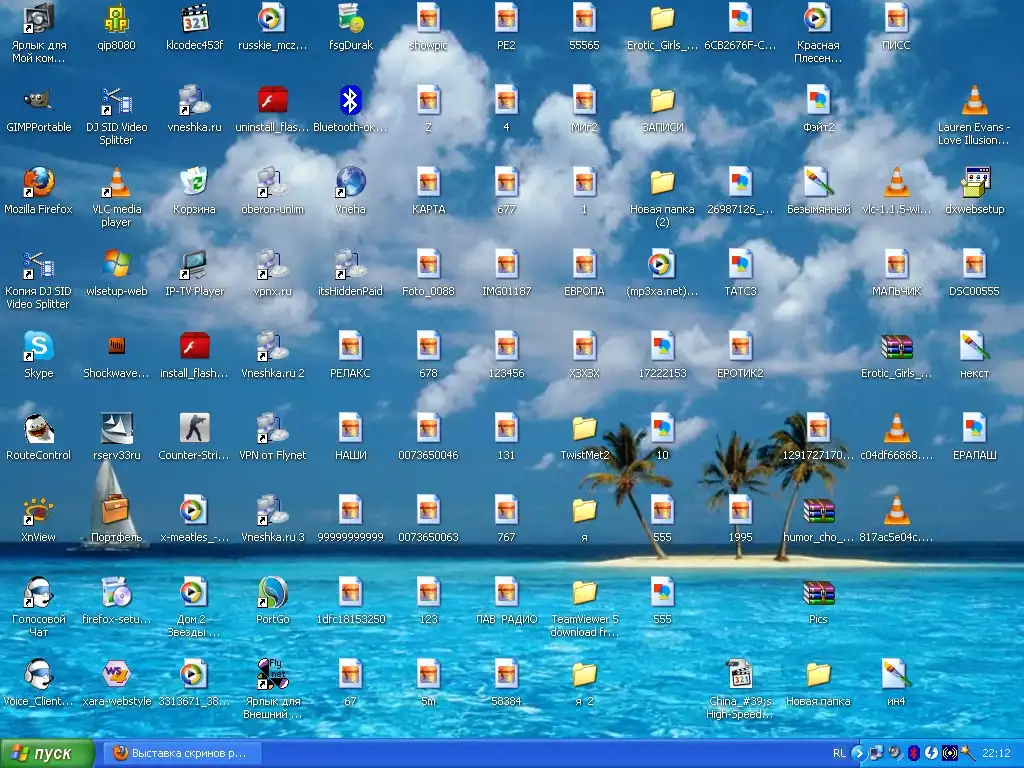Select the ЗАПИСИ folder

click(662, 101)
